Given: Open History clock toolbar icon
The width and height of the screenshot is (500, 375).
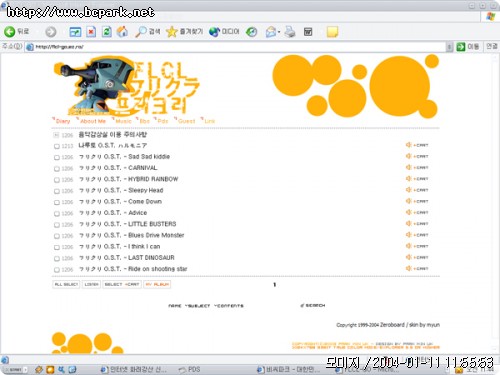Looking at the screenshot, I should (252, 32).
